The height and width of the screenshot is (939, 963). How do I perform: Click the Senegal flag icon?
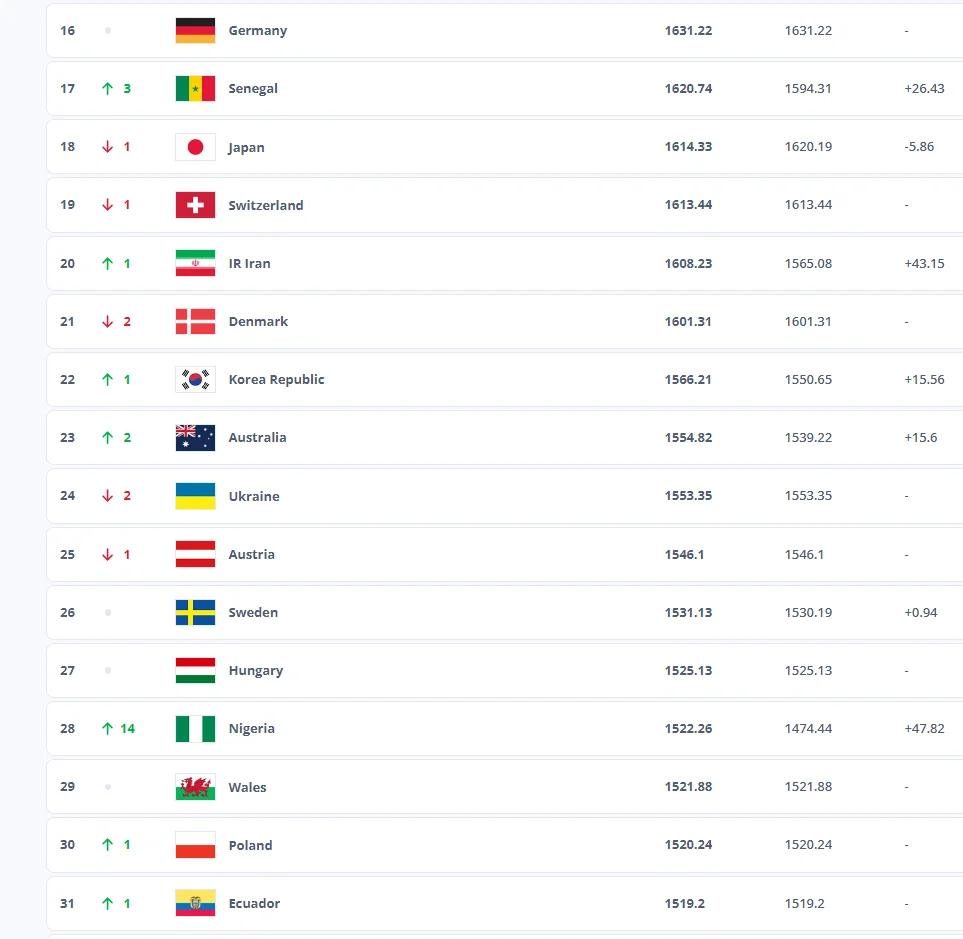(195, 89)
